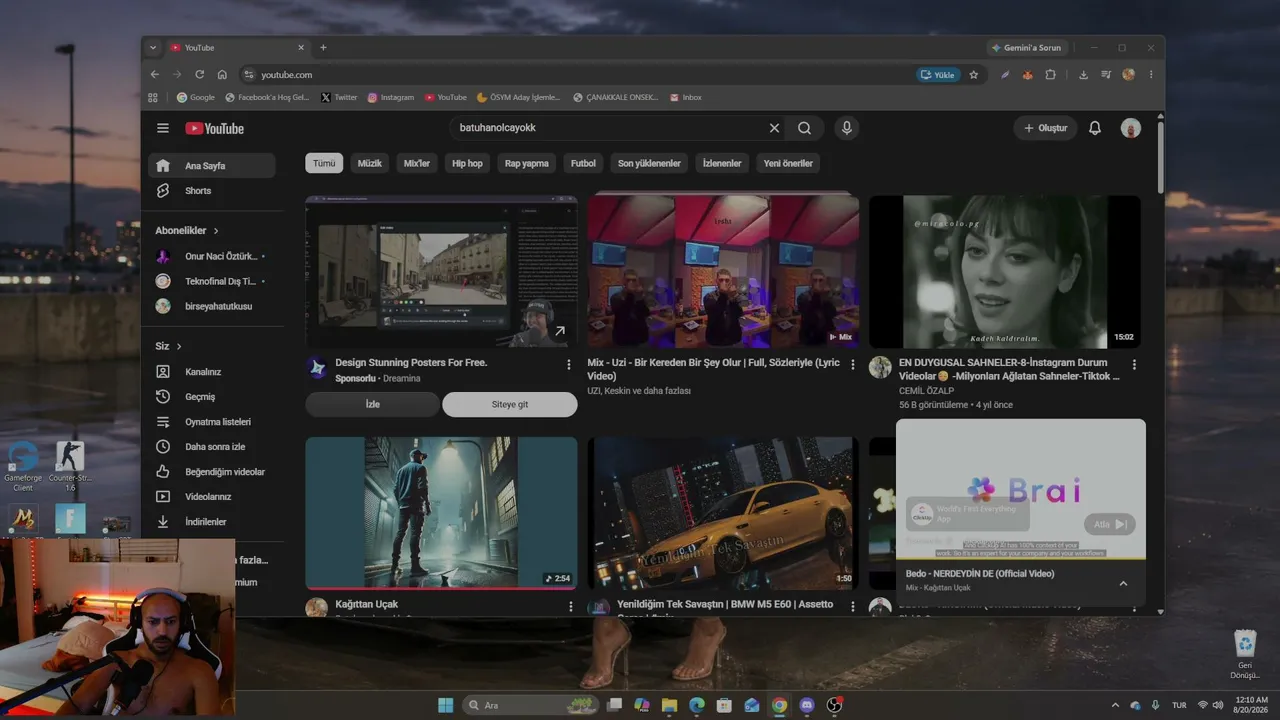Select the İzlenenler filter chip
The height and width of the screenshot is (720, 1280).
(722, 163)
